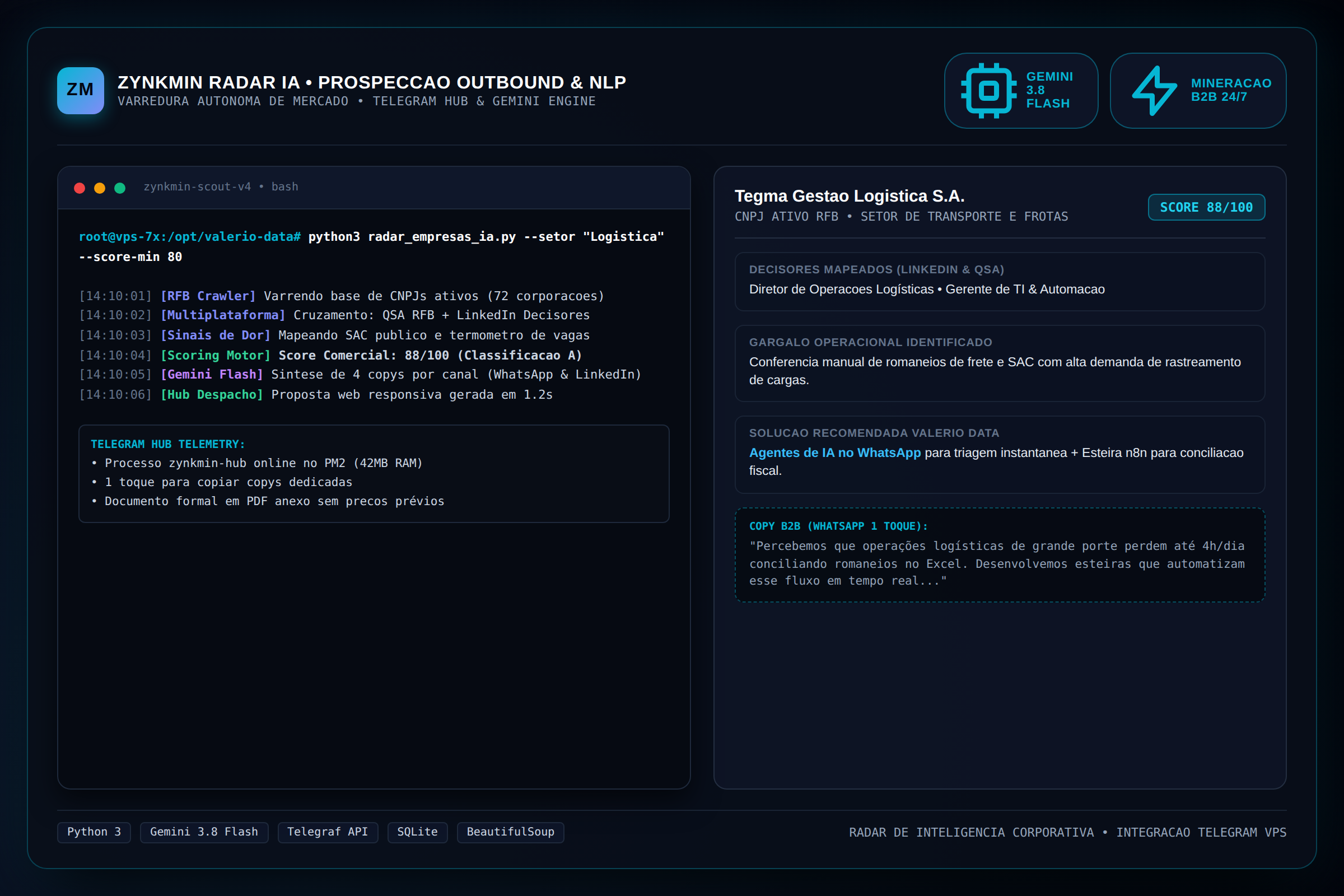
Task: Click the [Gemini Flash] log entry
Action: [360, 375]
